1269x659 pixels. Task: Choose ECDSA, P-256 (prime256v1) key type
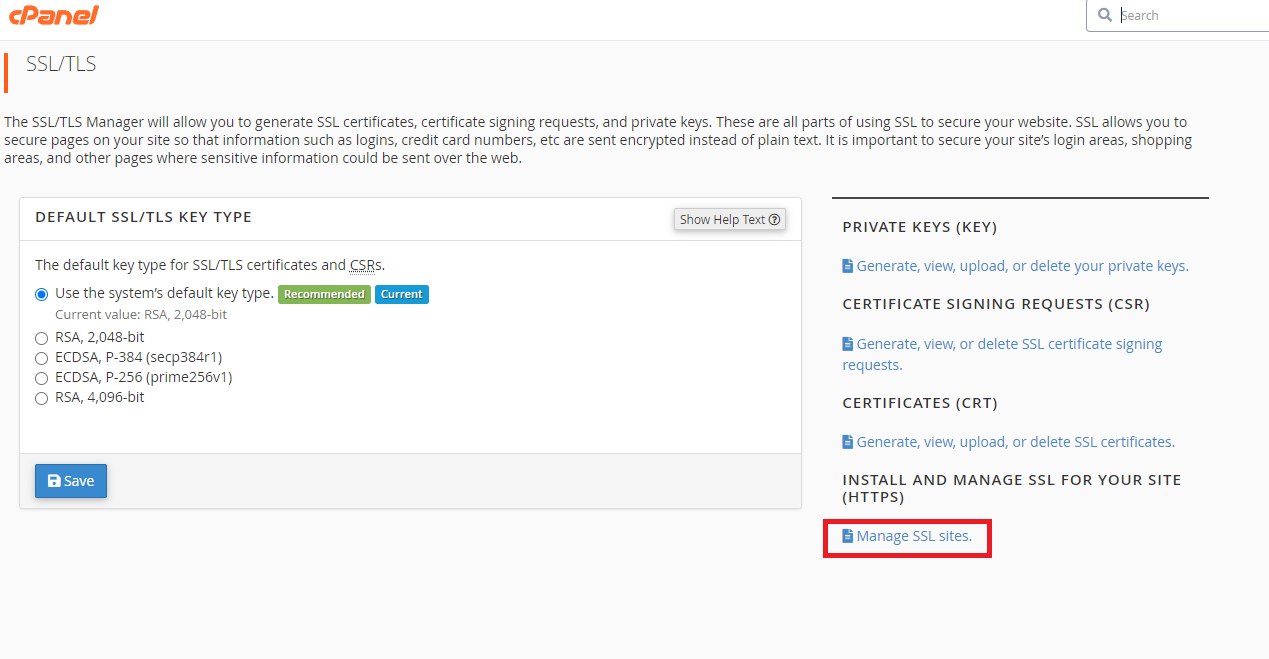(x=41, y=378)
